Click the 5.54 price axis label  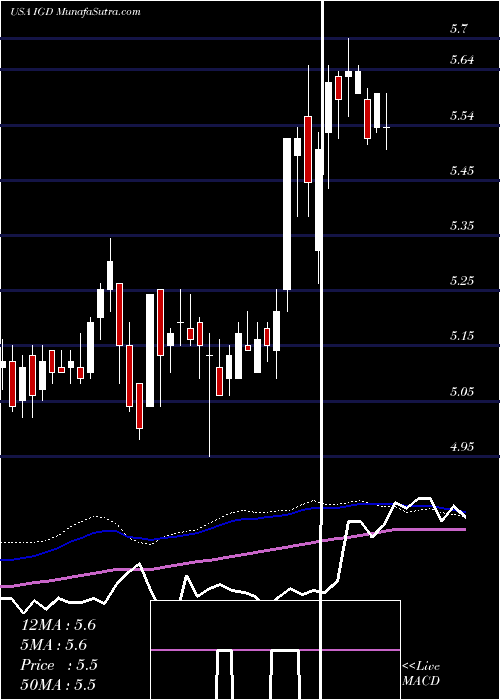click(461, 116)
